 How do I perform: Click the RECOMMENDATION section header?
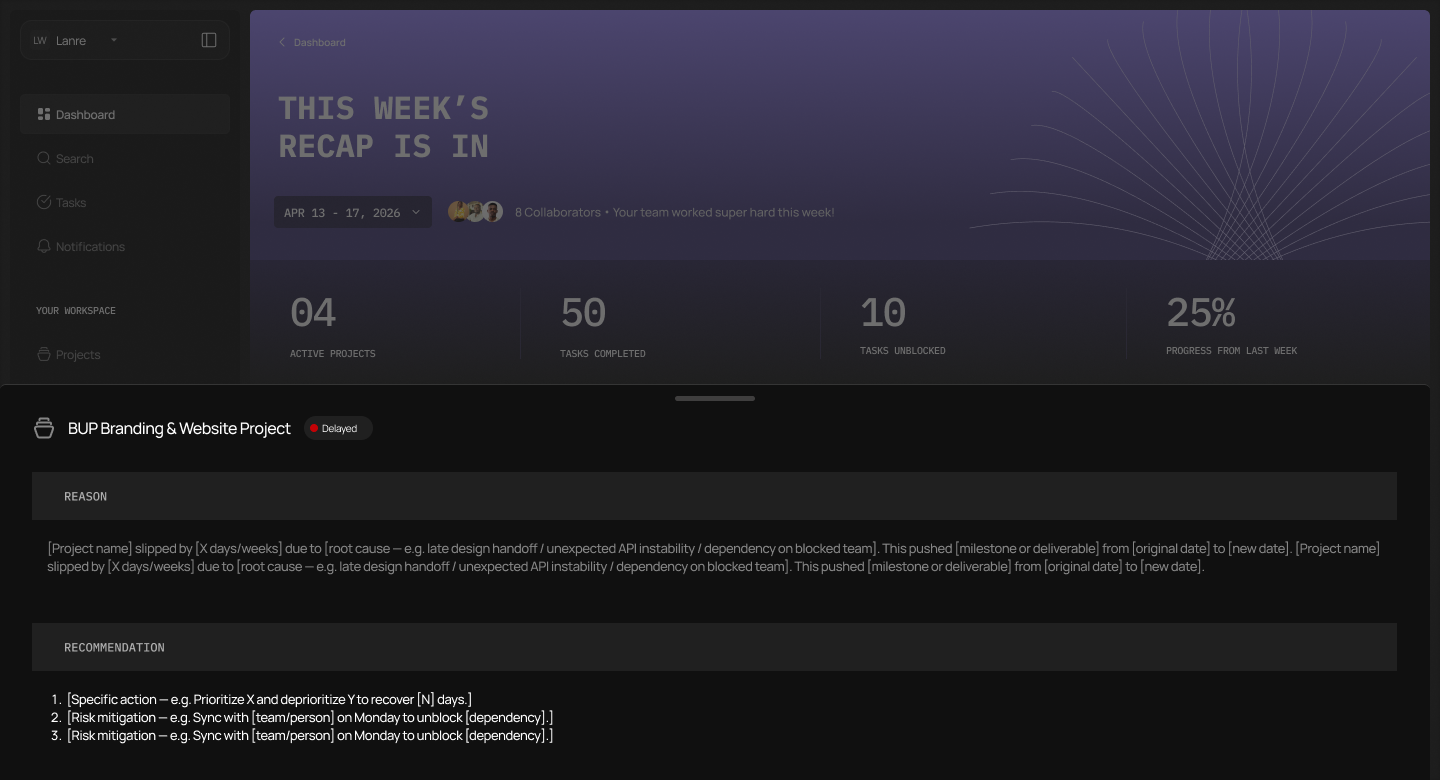point(714,647)
